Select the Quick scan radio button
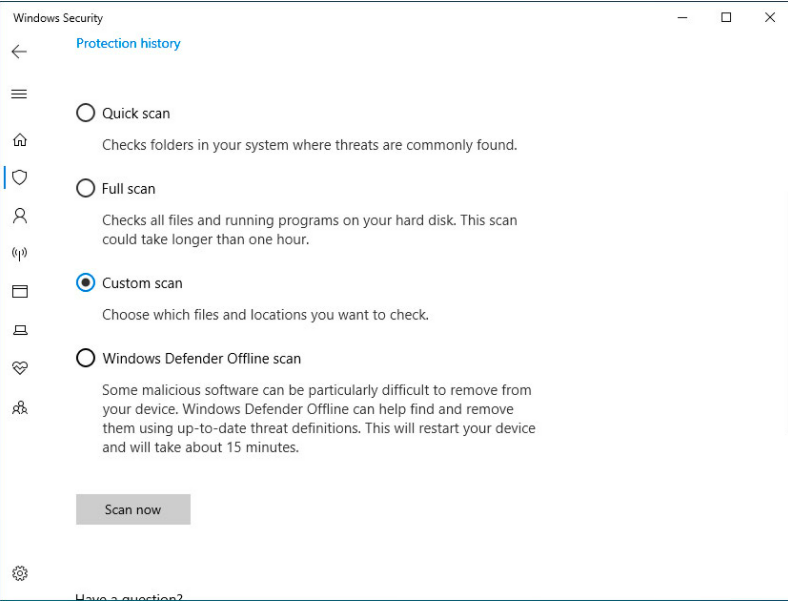788x602 pixels. [x=85, y=113]
